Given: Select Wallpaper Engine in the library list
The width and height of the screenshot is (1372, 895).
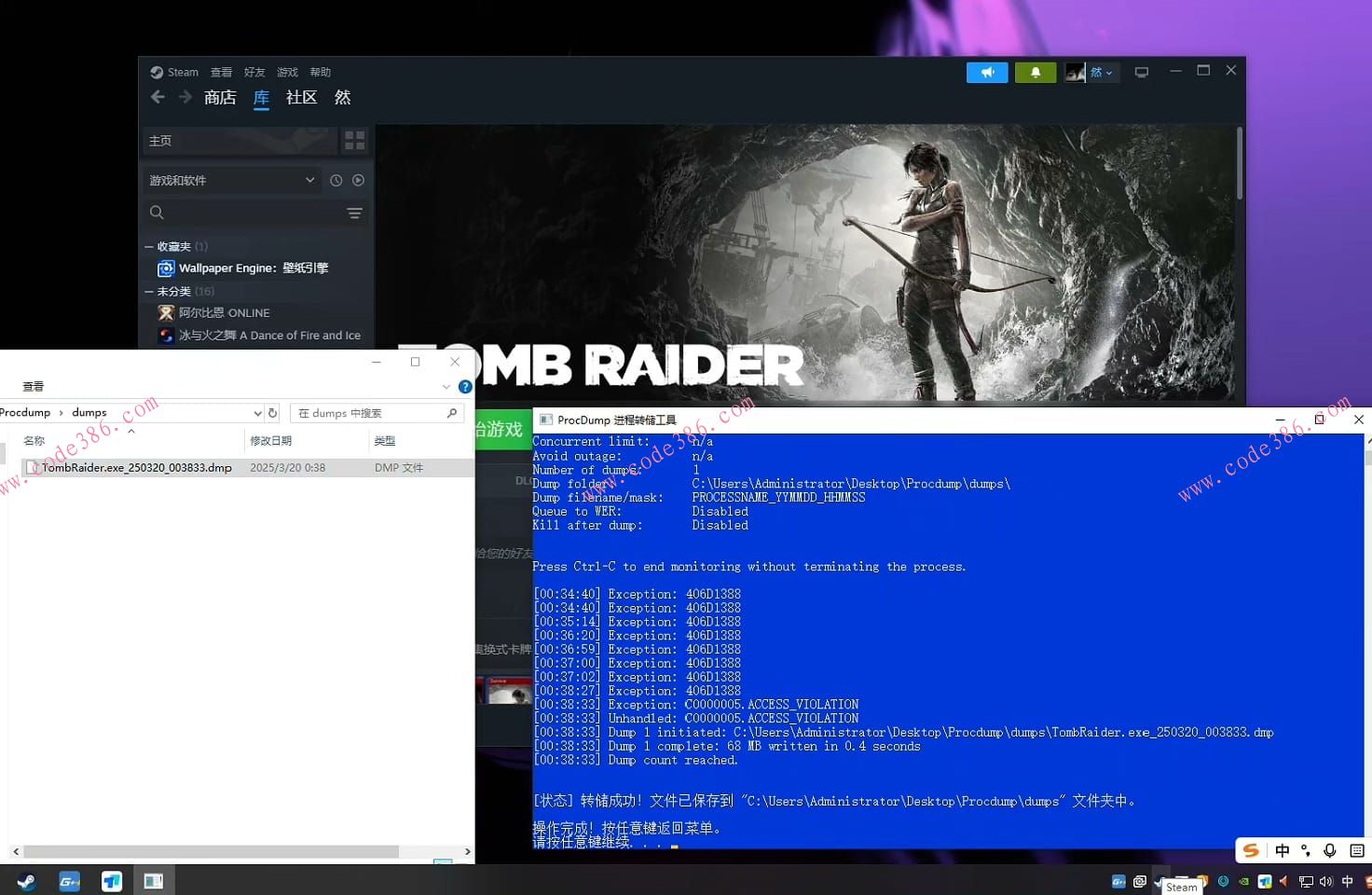Looking at the screenshot, I should 253,268.
